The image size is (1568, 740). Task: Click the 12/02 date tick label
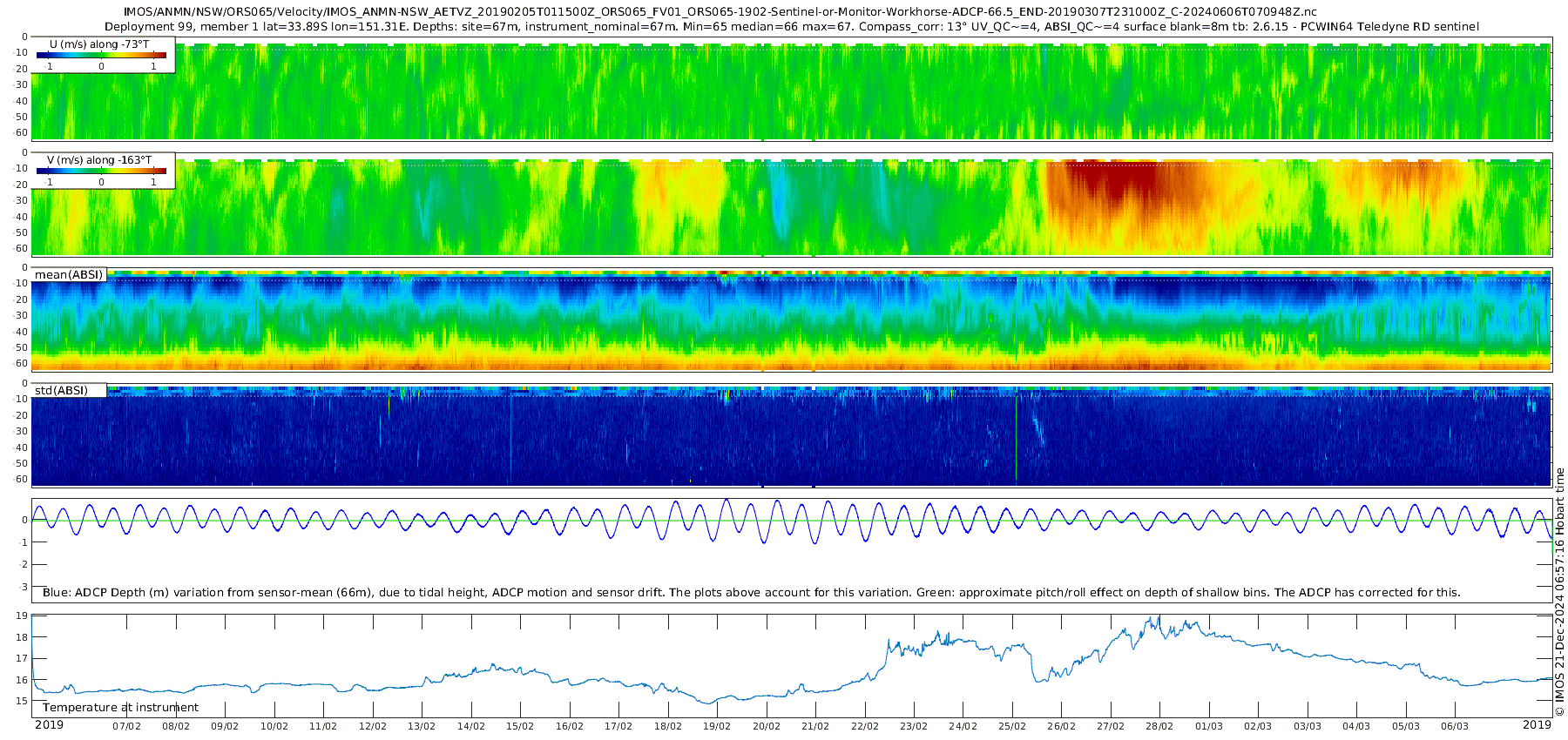(373, 726)
